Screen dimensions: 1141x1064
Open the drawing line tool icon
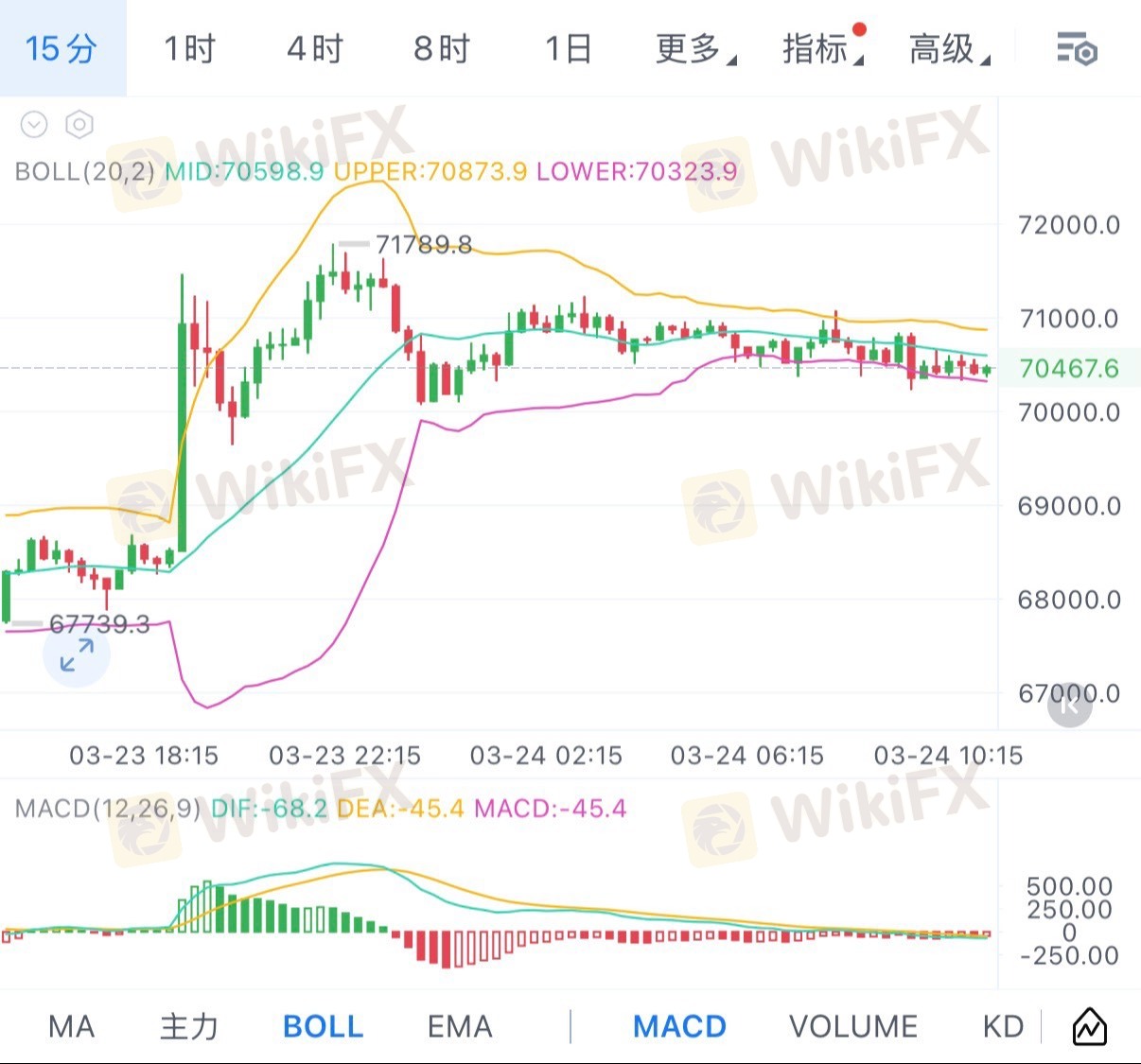[x=1089, y=1026]
